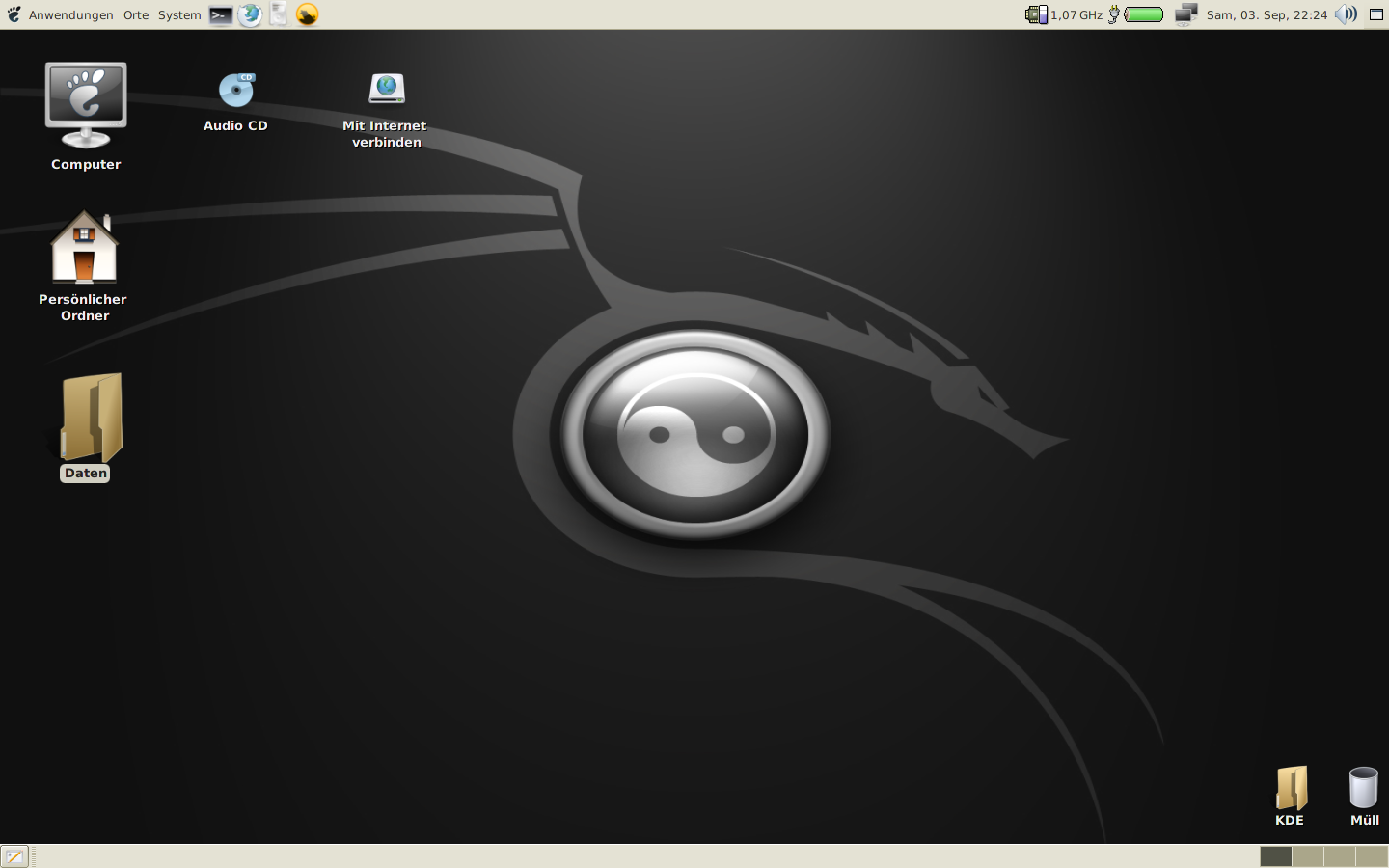The height and width of the screenshot is (868, 1389).
Task: Select the Persönlicher Ordner home icon
Action: [x=84, y=247]
